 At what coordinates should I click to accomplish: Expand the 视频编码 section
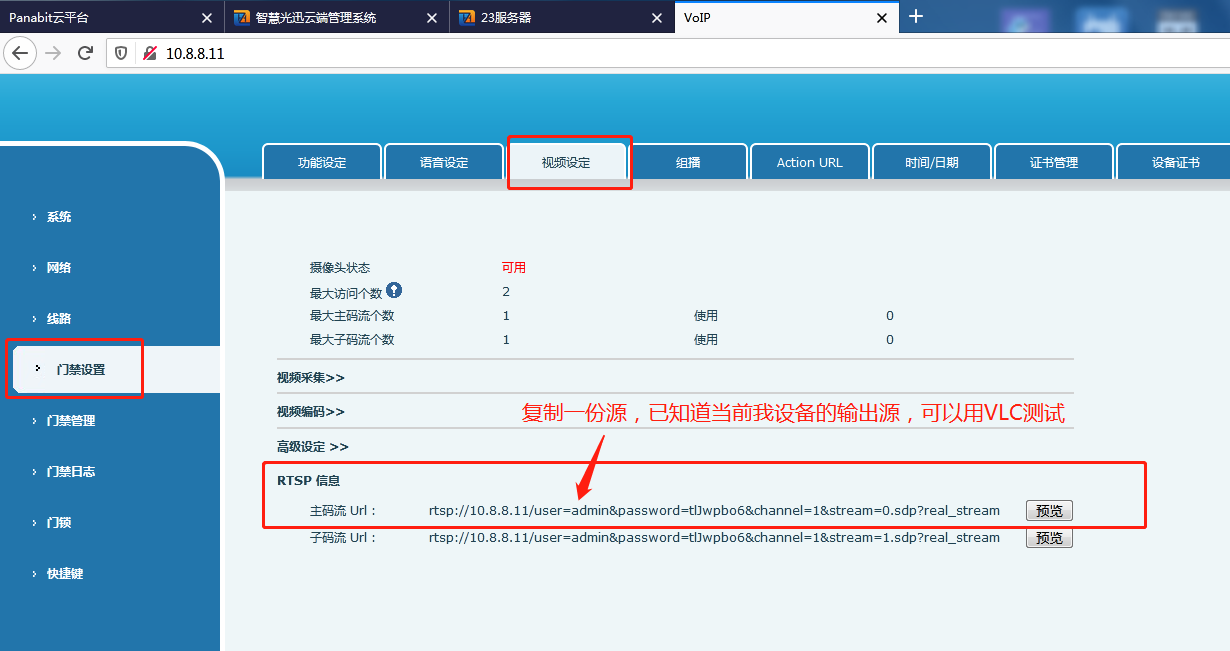[x=310, y=411]
